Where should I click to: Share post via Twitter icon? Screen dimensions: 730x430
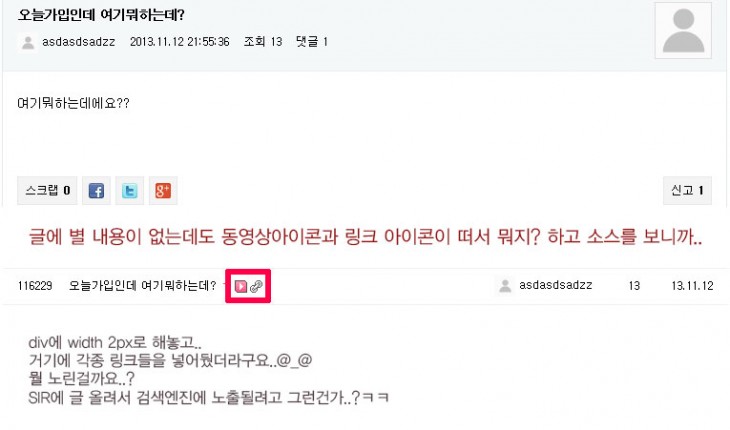tap(129, 191)
